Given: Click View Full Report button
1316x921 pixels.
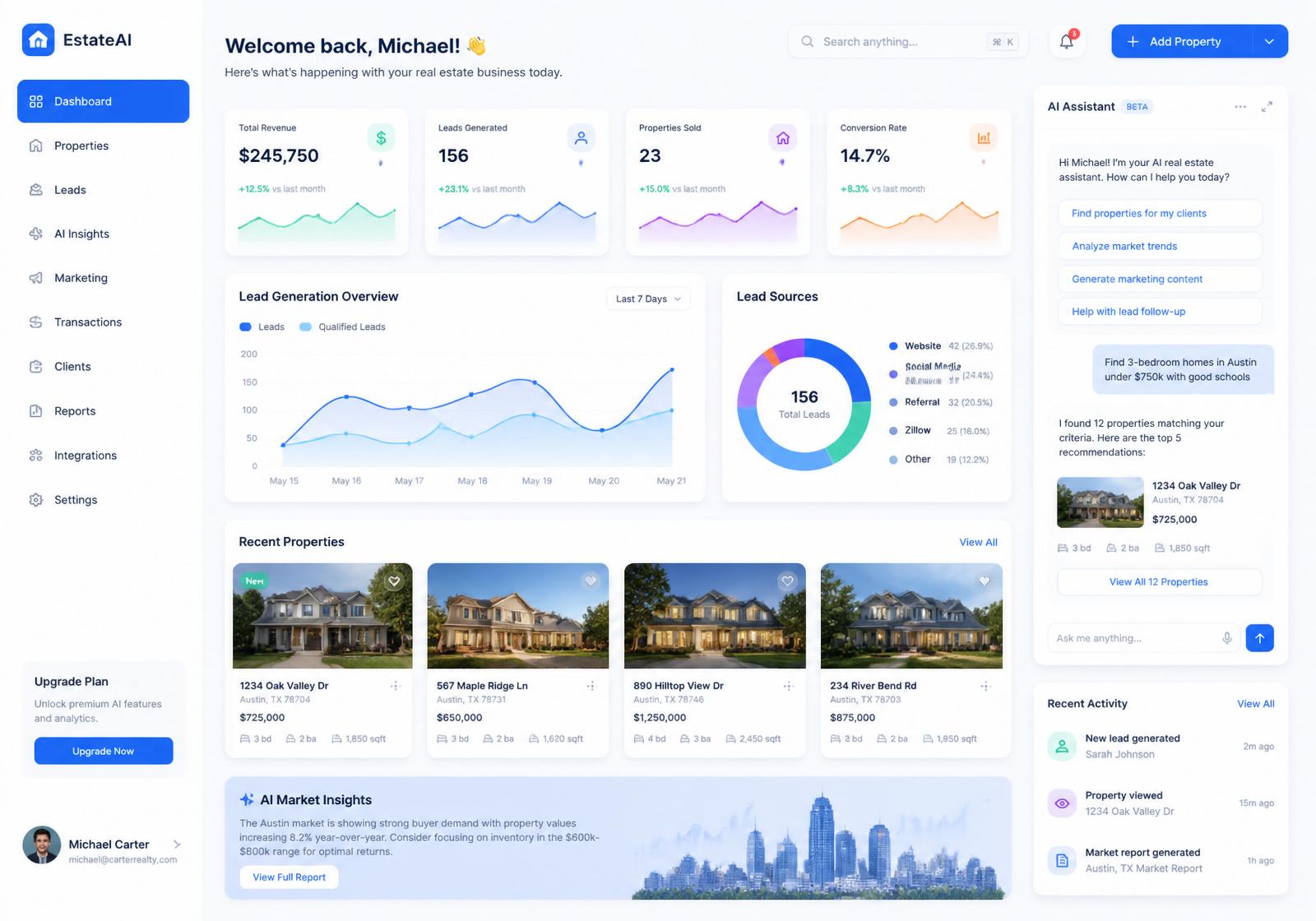Looking at the screenshot, I should [289, 877].
